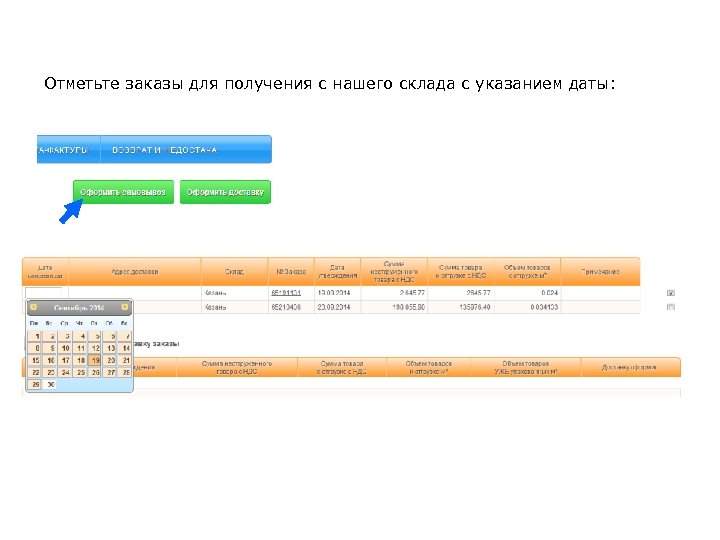The width and height of the screenshot is (720, 540).
Task: Open the underlined order number link
Action: point(286,292)
